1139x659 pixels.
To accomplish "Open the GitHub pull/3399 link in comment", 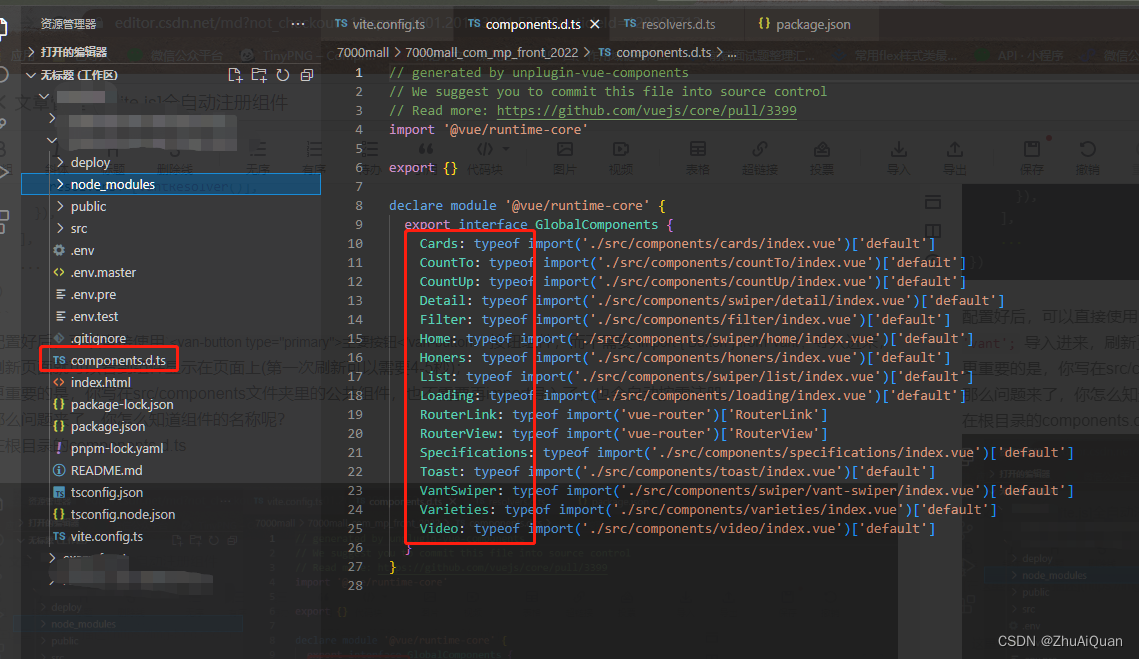I will pos(646,111).
